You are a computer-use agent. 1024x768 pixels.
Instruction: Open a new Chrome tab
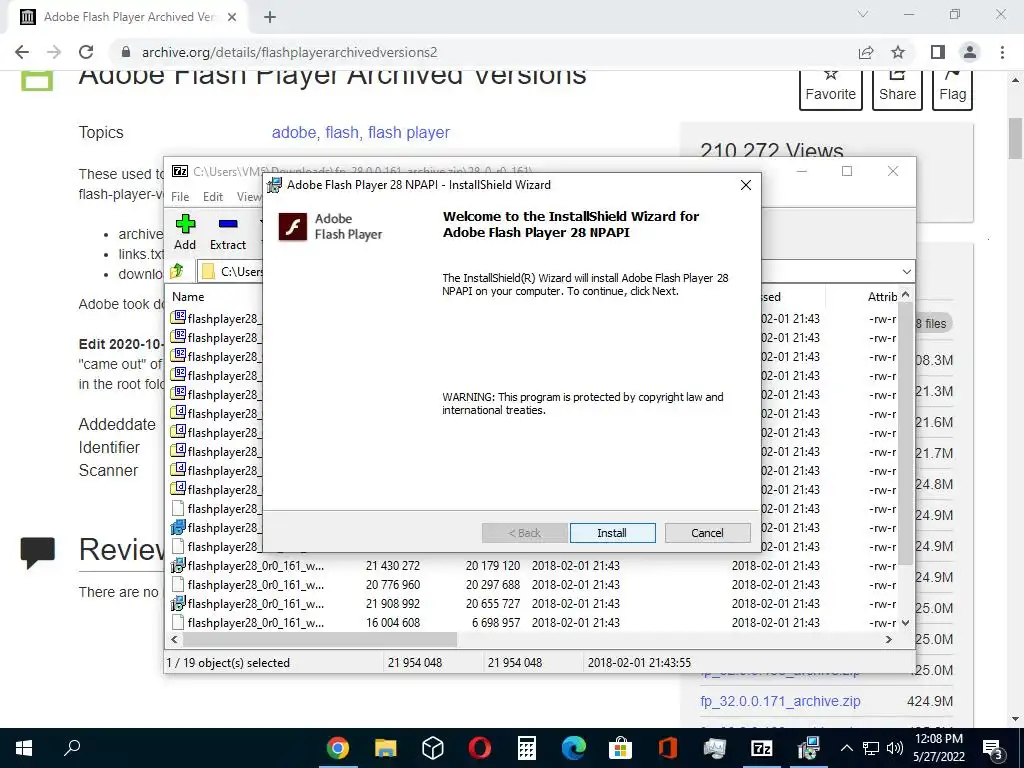pos(270,18)
